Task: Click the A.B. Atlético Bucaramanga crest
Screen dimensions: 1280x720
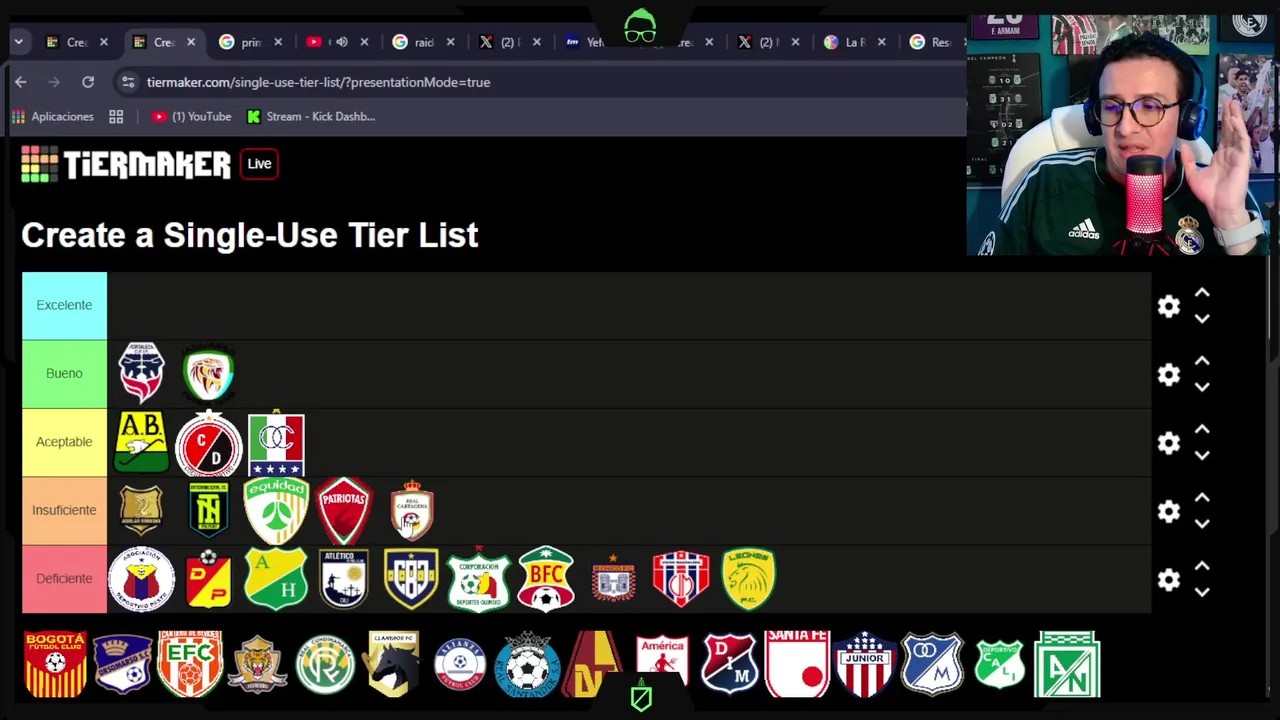Action: pyautogui.click(x=141, y=441)
